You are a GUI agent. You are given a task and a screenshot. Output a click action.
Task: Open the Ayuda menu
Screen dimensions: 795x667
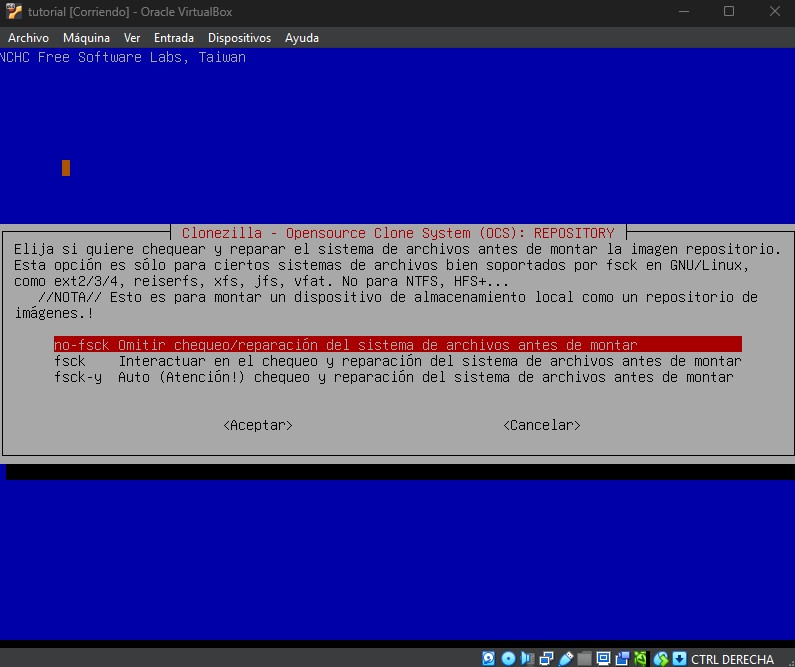tap(302, 38)
